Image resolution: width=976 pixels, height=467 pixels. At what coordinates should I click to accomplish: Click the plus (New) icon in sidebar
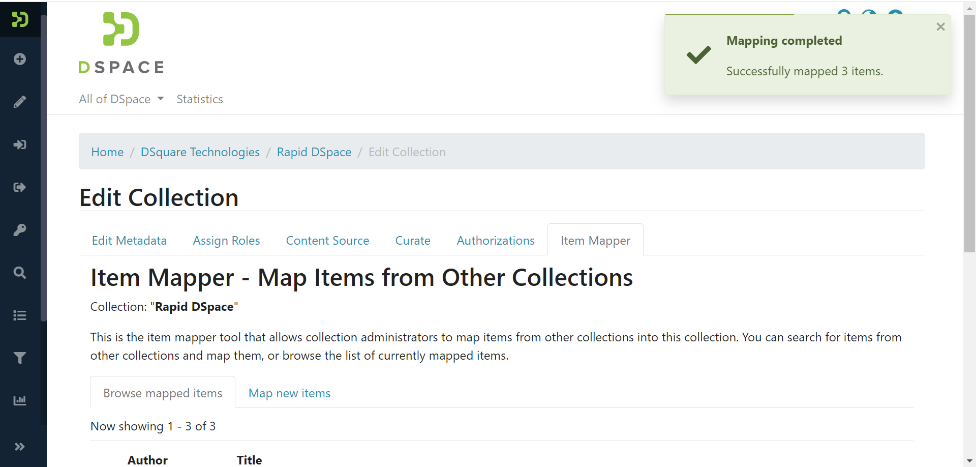tap(20, 59)
